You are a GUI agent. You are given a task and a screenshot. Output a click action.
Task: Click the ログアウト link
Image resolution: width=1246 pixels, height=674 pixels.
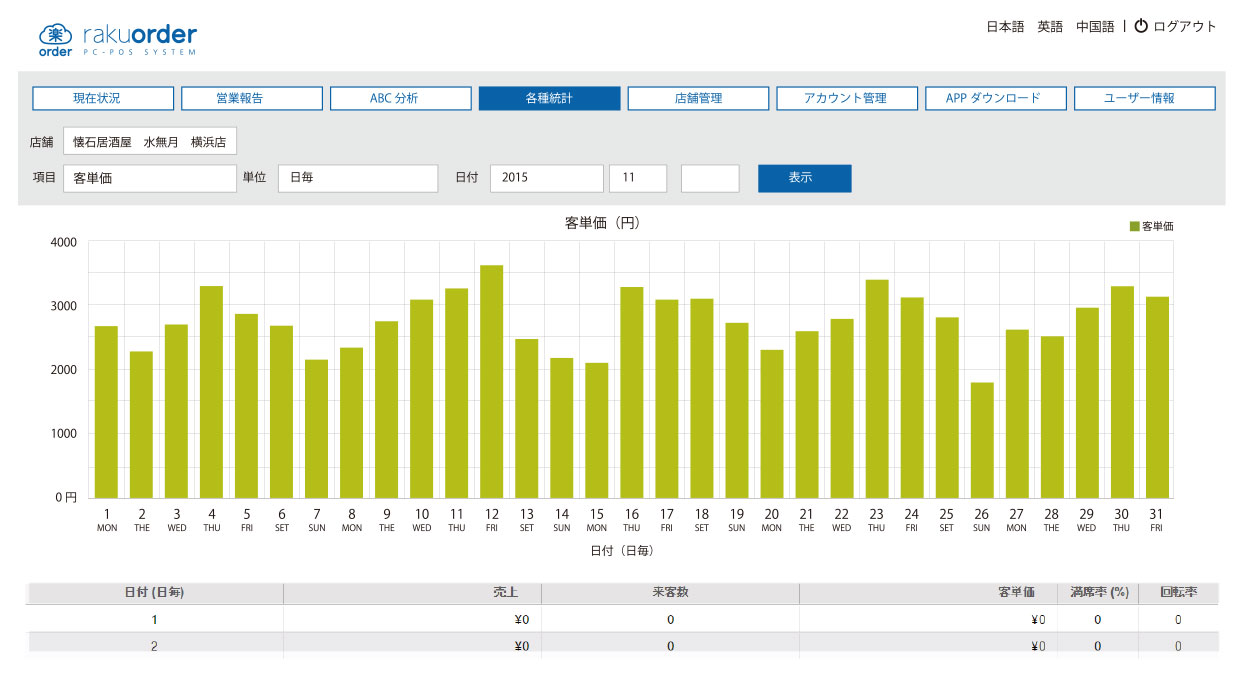coord(1185,27)
